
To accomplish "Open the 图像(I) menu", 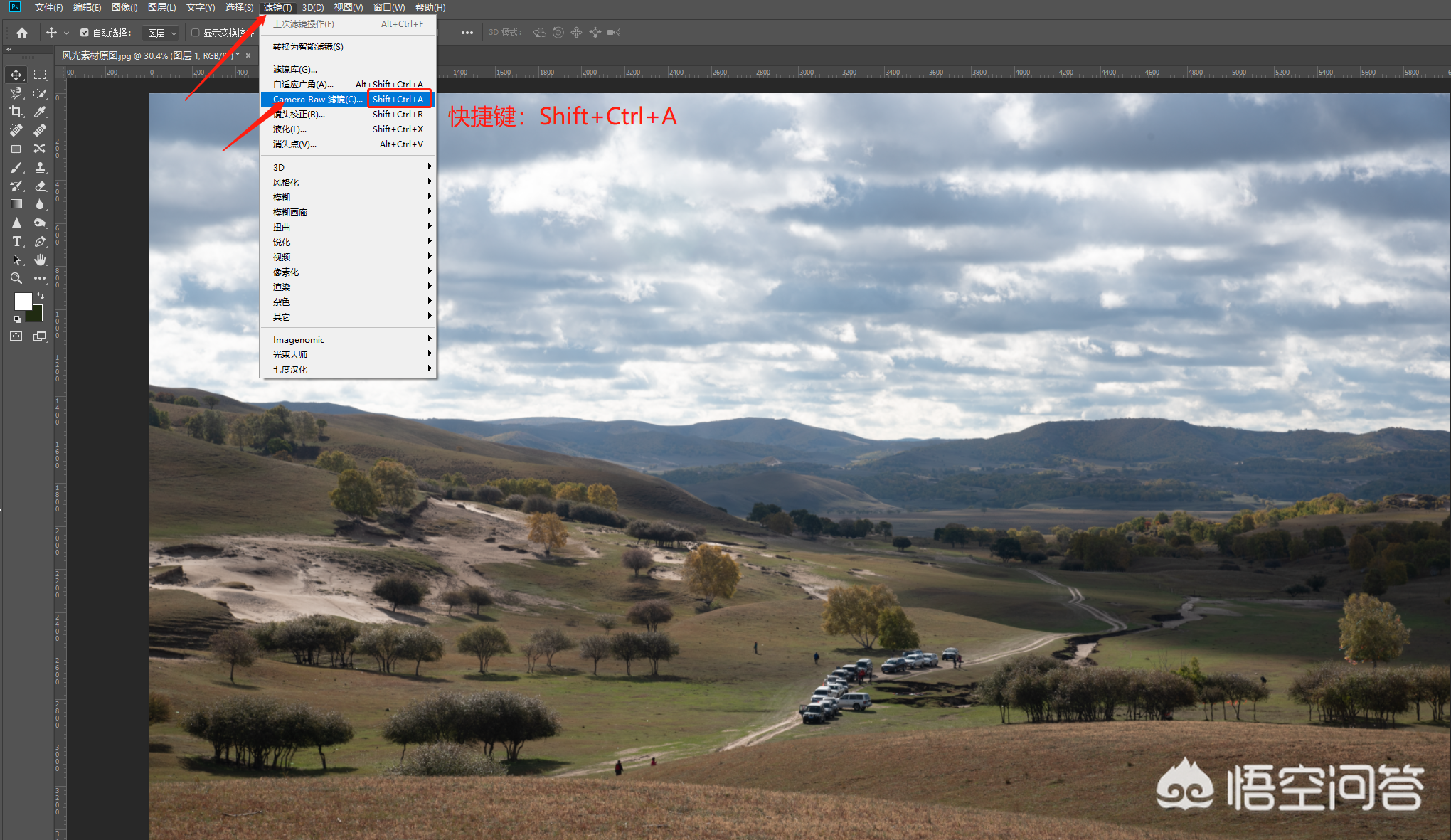I will [x=124, y=7].
